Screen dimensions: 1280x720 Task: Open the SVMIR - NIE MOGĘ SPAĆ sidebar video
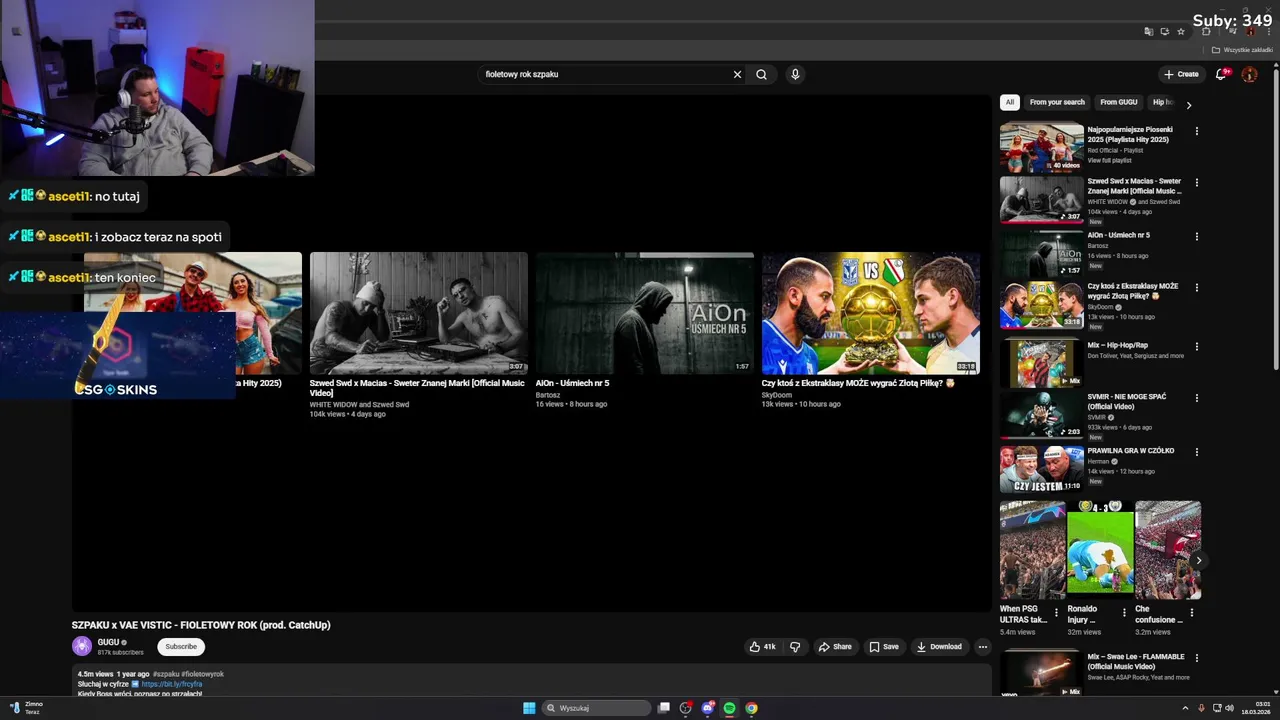click(1041, 414)
